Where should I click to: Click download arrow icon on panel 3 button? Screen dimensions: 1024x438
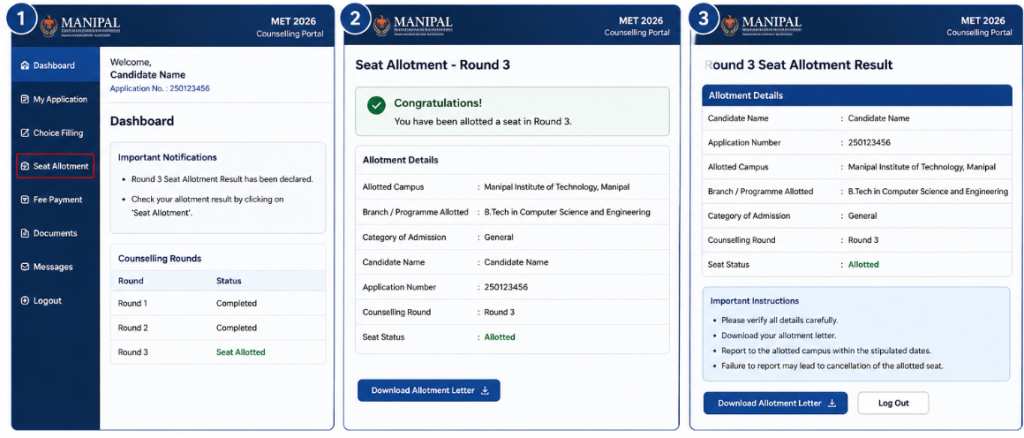[x=832, y=403]
